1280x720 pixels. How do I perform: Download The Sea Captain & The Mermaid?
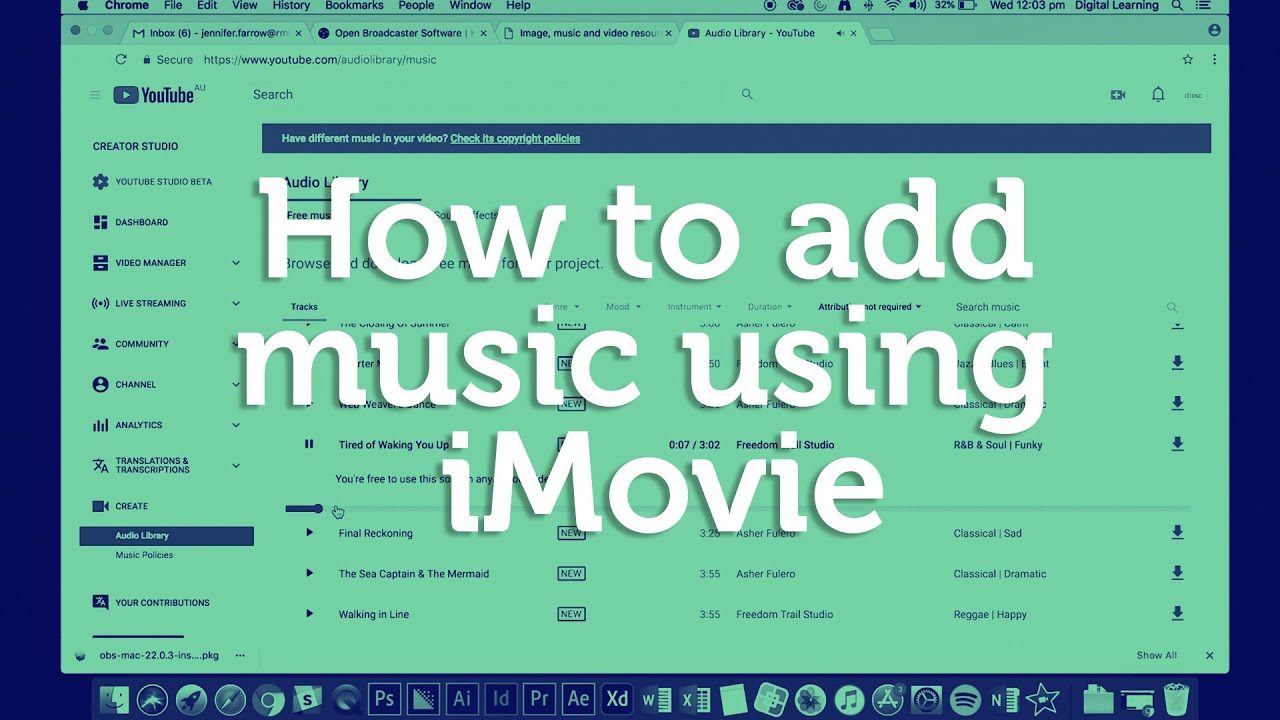1177,573
